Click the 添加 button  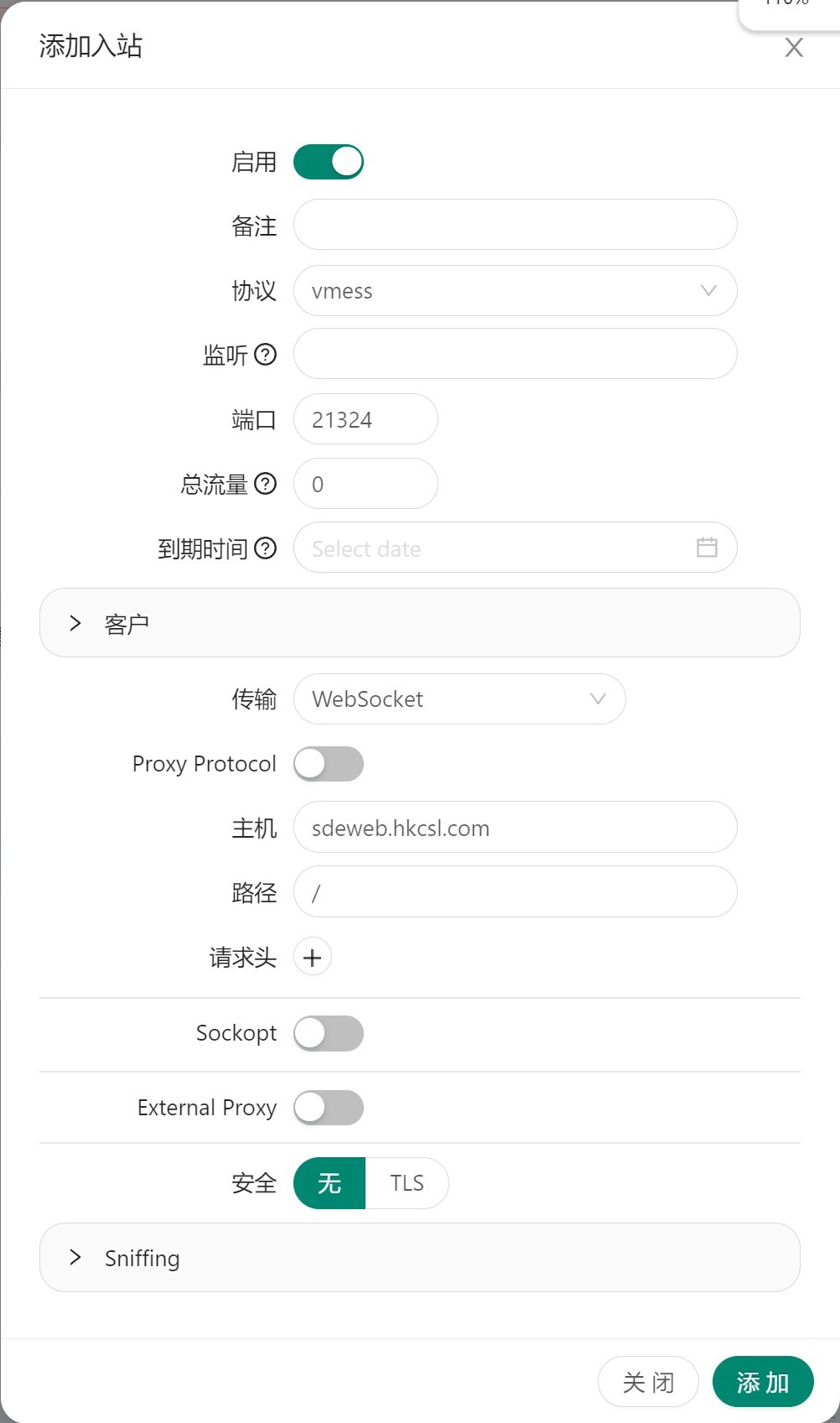click(762, 1382)
